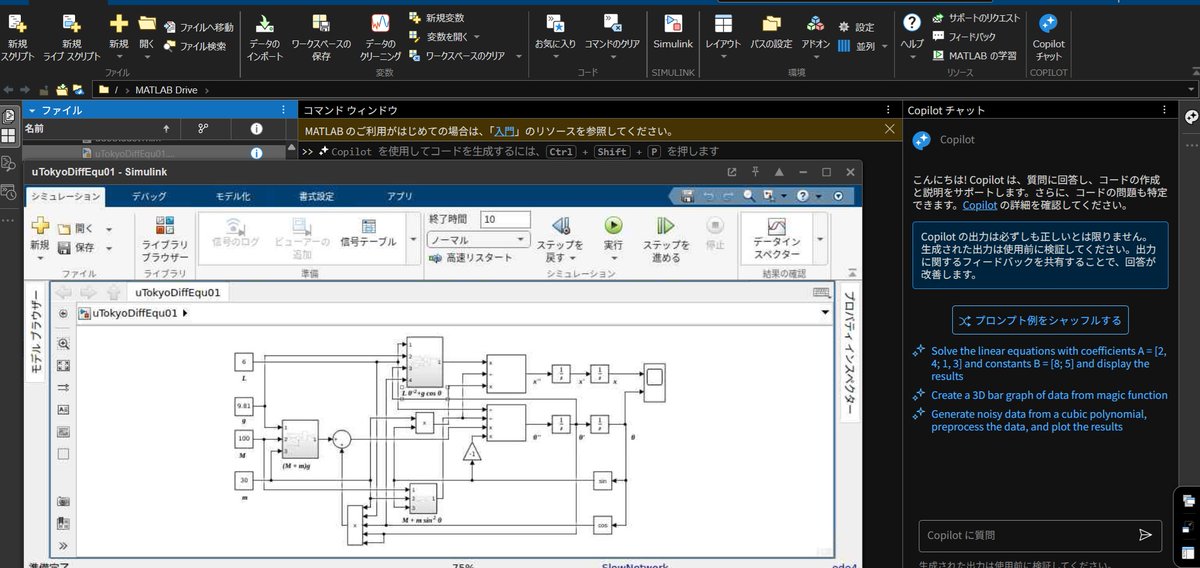The image size is (1200, 568).
Task: Collapse the Simulink toolstrip with the double-arrow
Action: pos(851,271)
